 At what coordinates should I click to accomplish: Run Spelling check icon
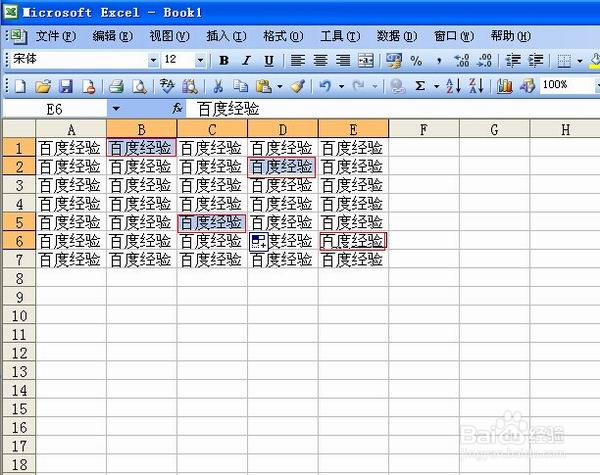point(167,86)
